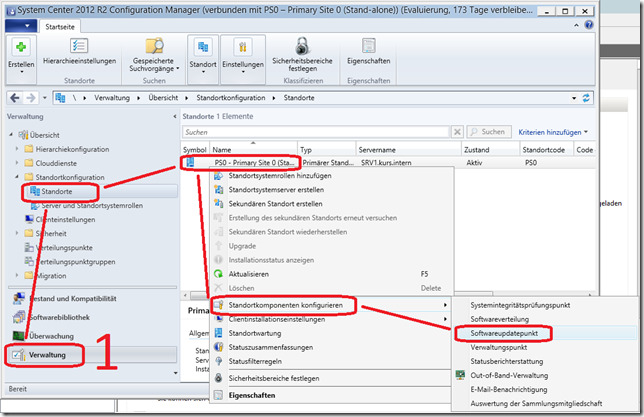This screenshot has width=644, height=417.
Task: Choose Standortsystemserver erstellen
Action: point(276,189)
